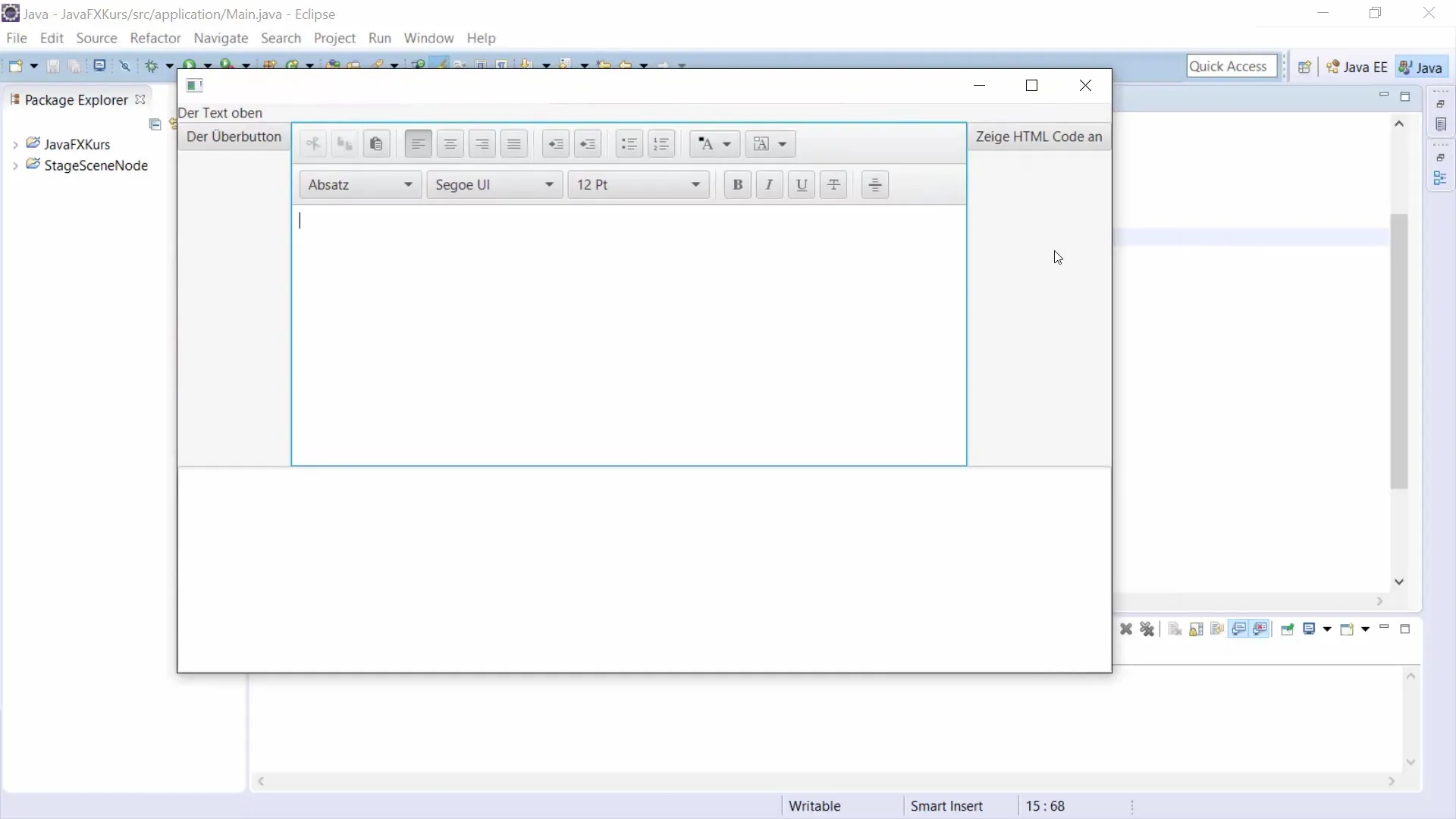Collapse All icon in Package Explorer

click(155, 124)
